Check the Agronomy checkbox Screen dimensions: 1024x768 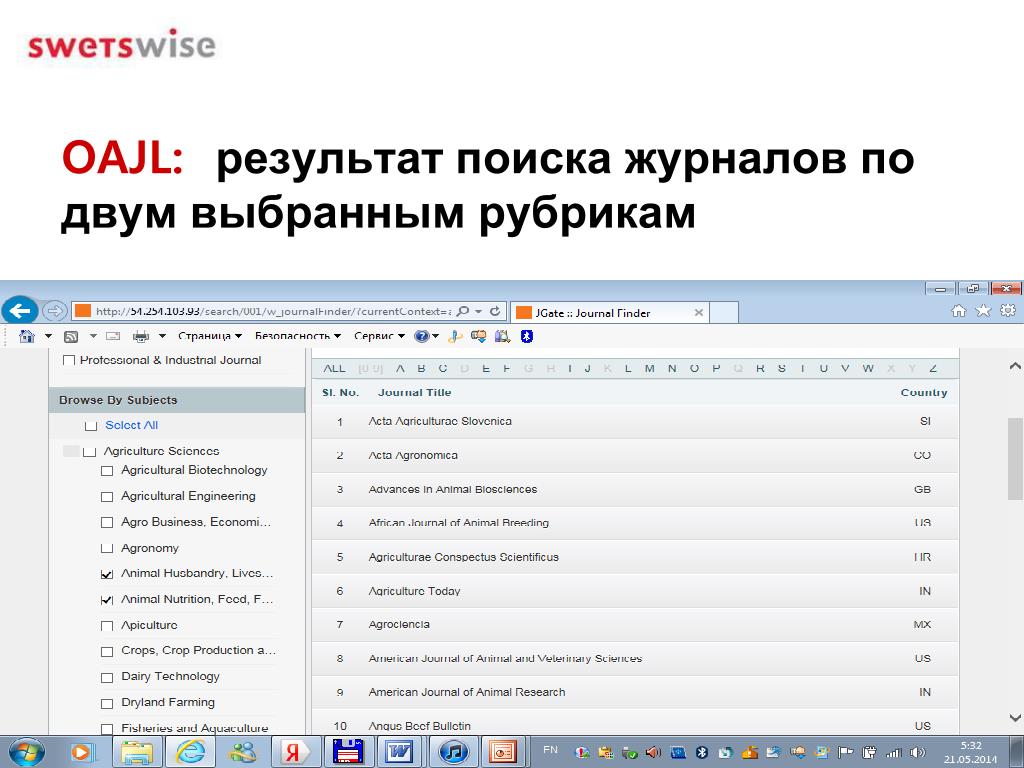point(107,549)
